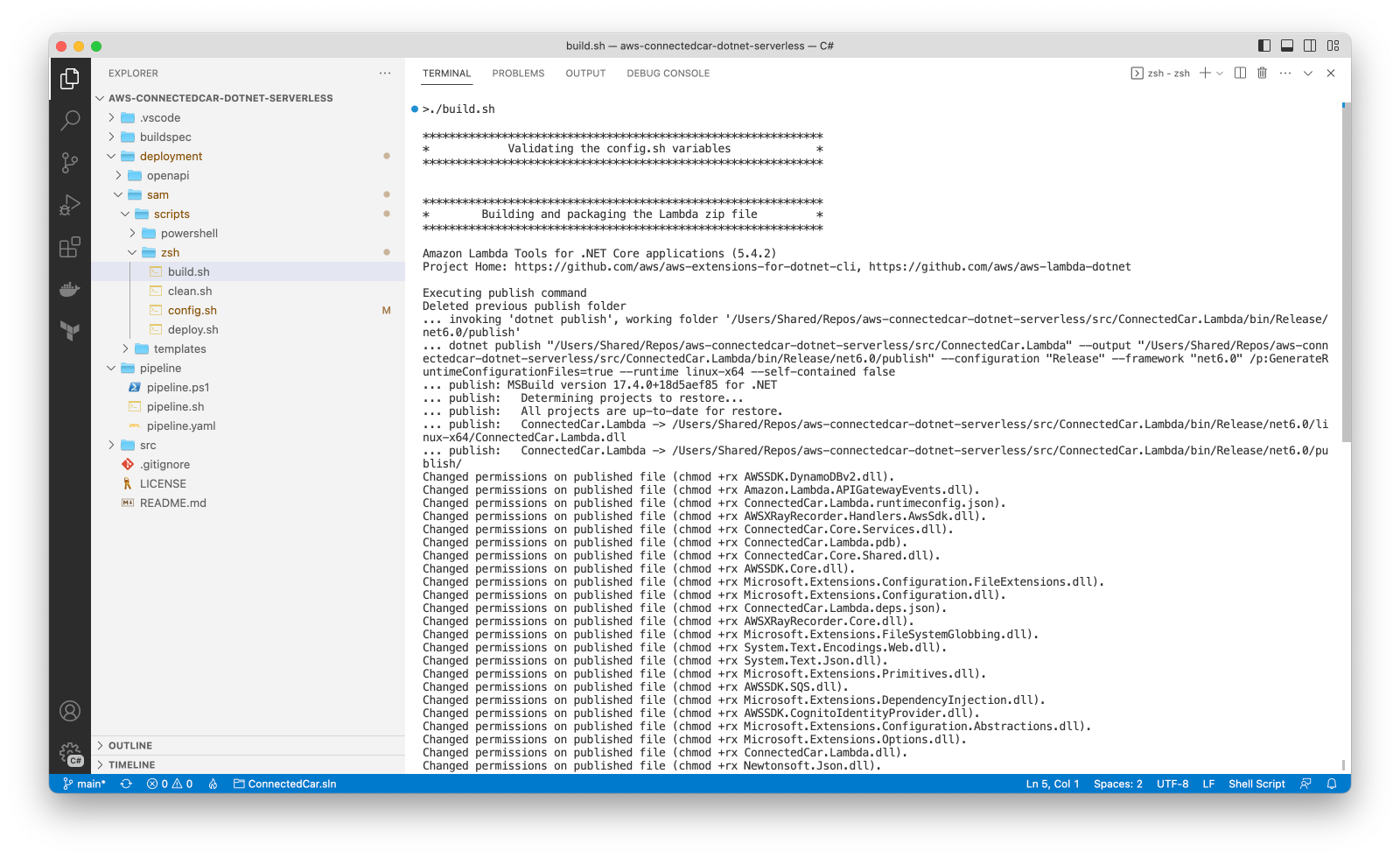Click terminal vertical scrollbar
Image resolution: width=1400 pixels, height=858 pixels.
tap(1346, 272)
